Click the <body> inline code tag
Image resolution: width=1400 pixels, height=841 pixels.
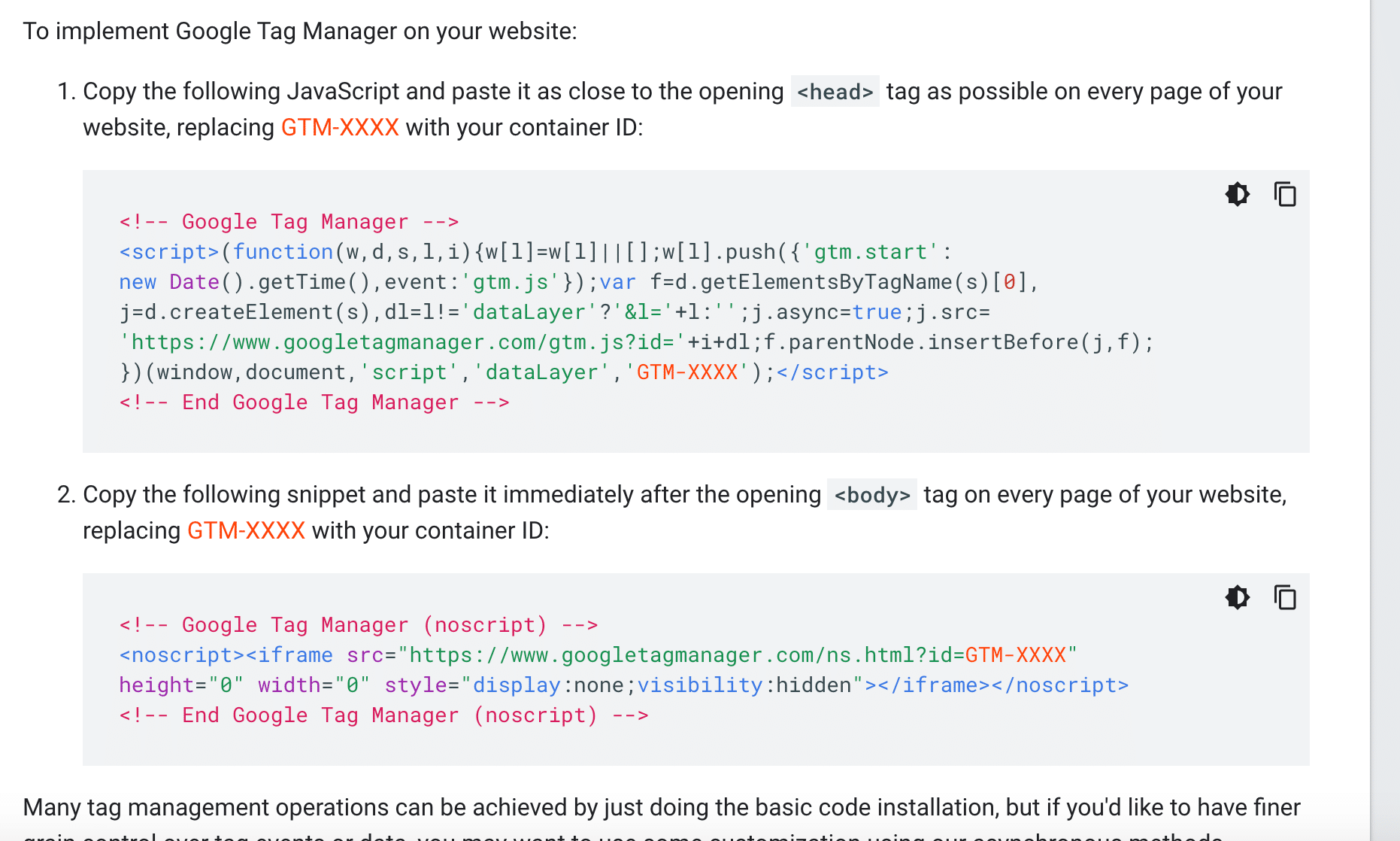(872, 495)
